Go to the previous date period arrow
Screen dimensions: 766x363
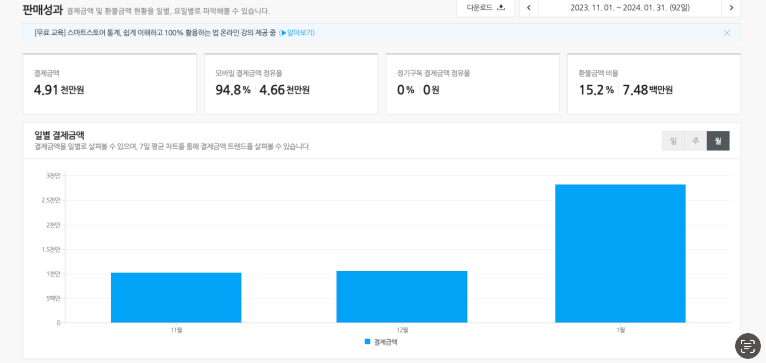tap(529, 8)
